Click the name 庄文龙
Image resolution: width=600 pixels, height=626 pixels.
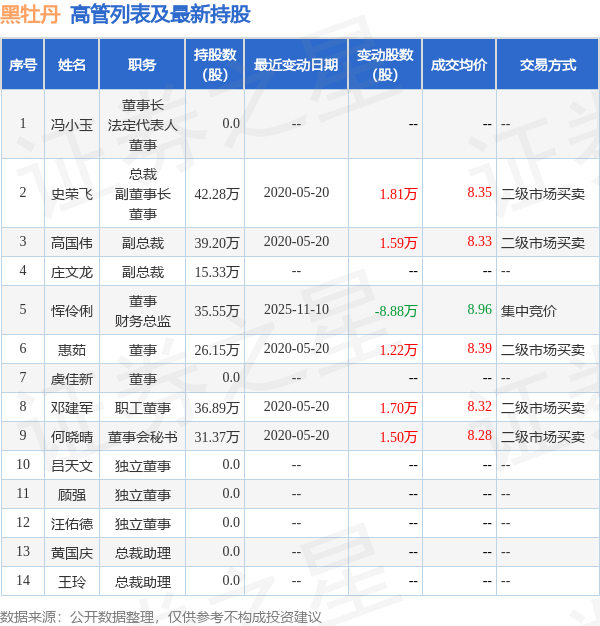tap(72, 271)
